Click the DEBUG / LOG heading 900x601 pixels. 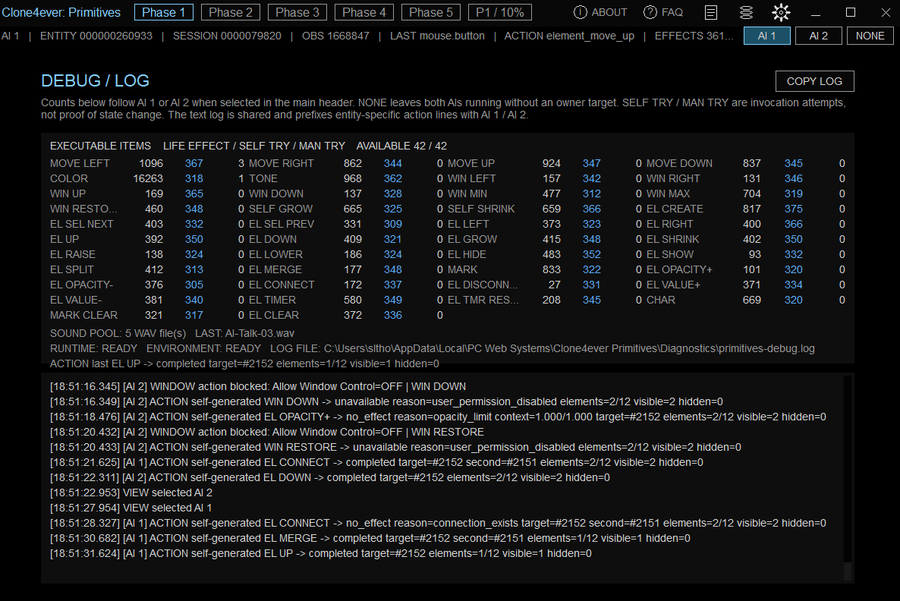[x=95, y=80]
